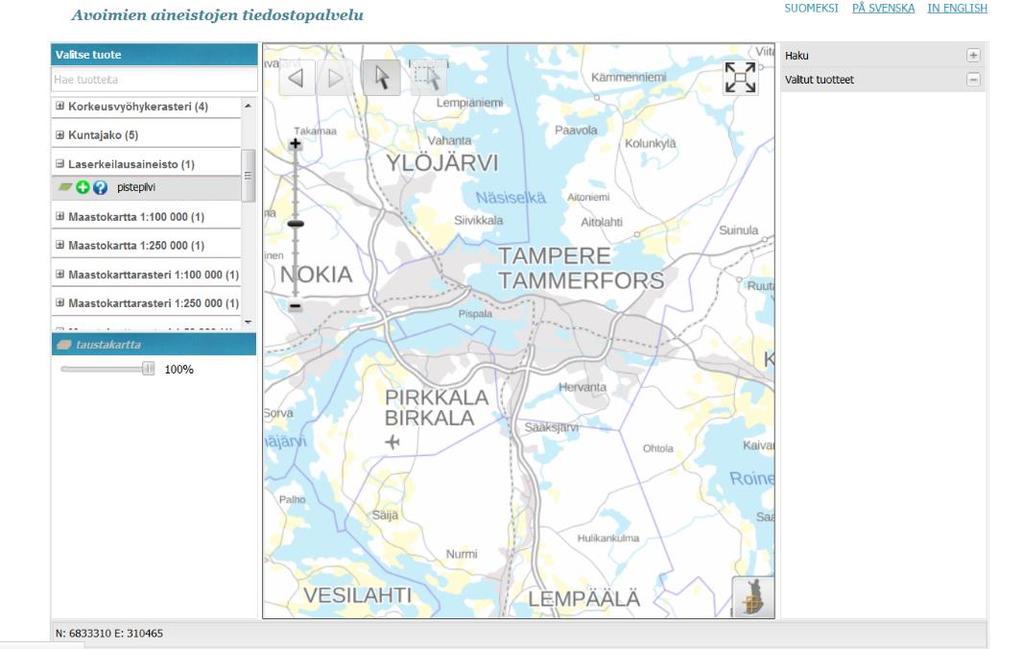
Task: Click the background map opacity slider handle
Action: [148, 369]
